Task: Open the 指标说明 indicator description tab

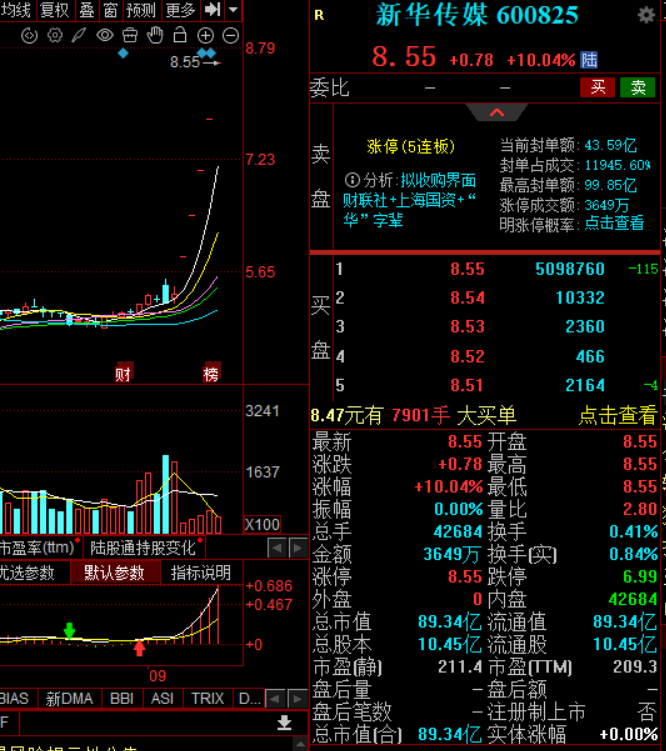Action: (x=201, y=573)
